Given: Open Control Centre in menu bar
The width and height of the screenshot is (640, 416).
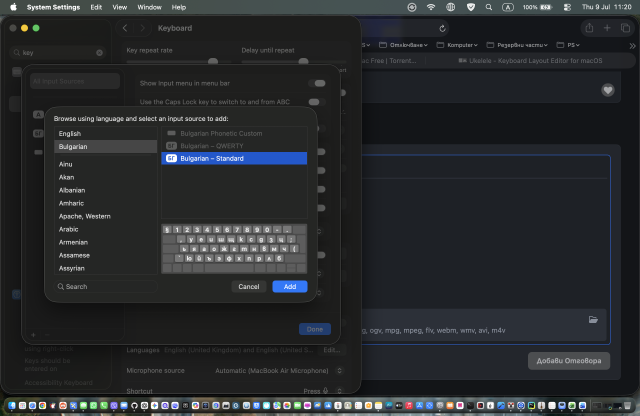Looking at the screenshot, I should point(567,7).
